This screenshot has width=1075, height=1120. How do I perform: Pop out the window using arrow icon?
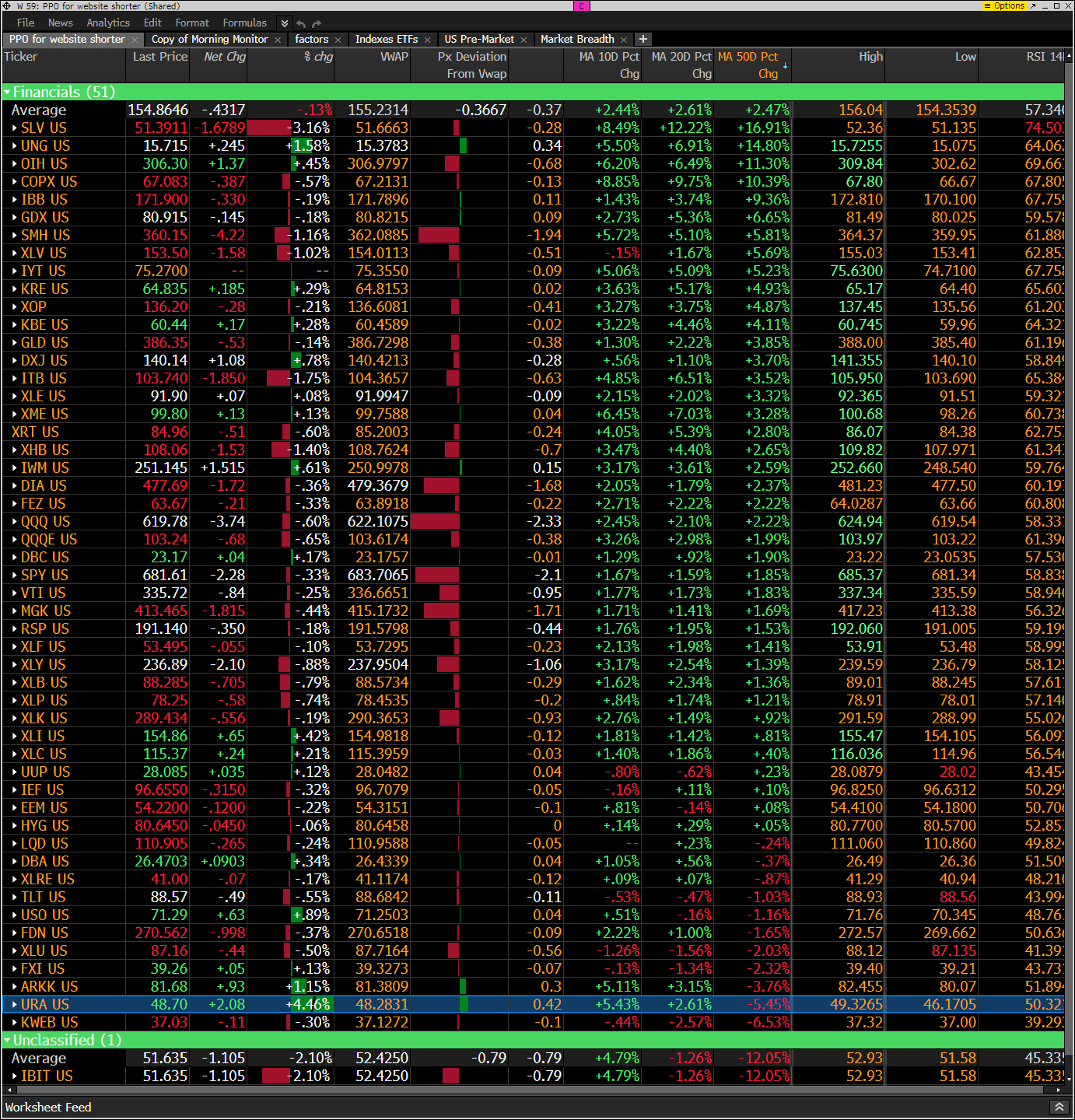coord(1033,5)
